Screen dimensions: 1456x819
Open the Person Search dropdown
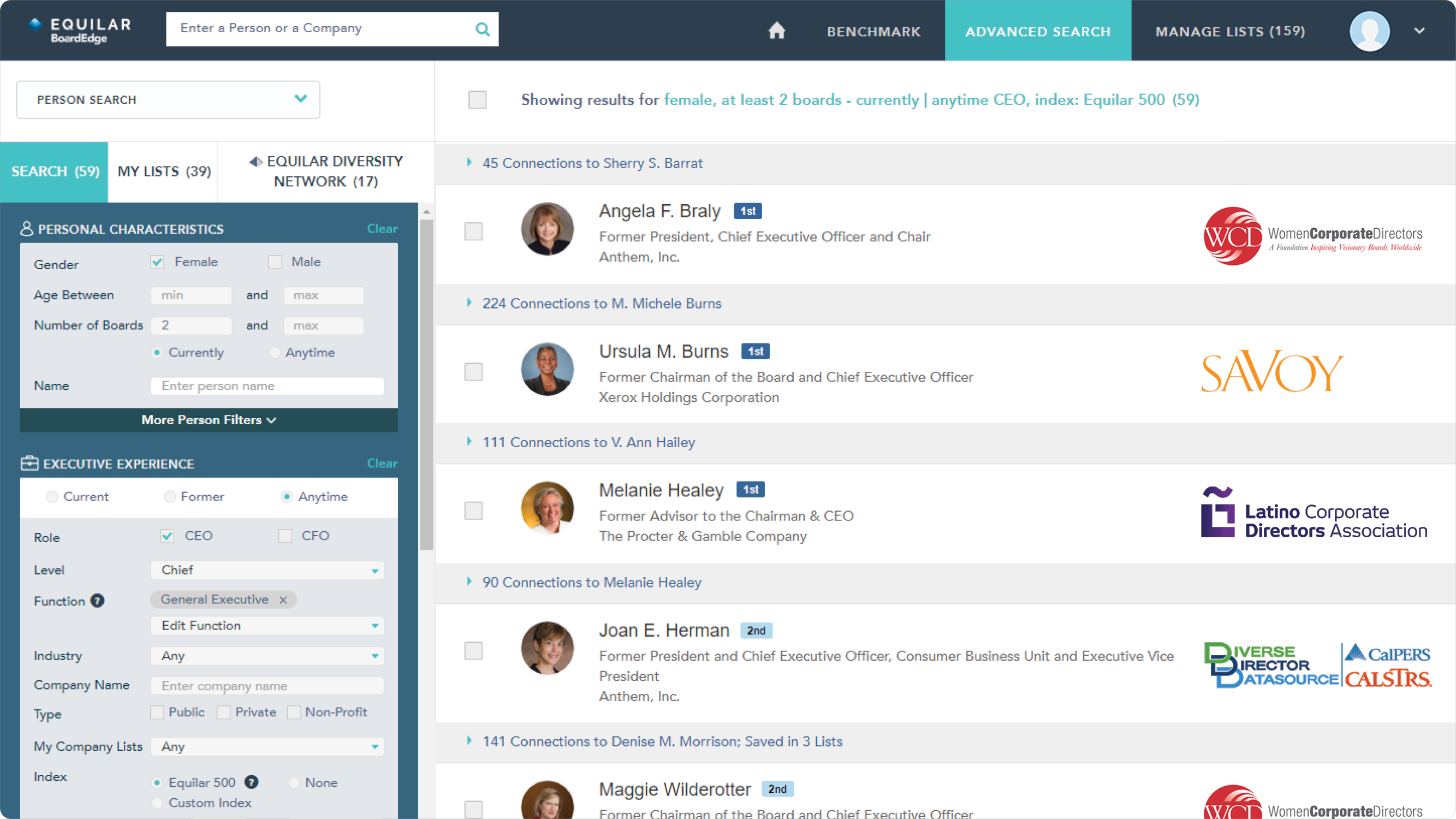coord(169,99)
